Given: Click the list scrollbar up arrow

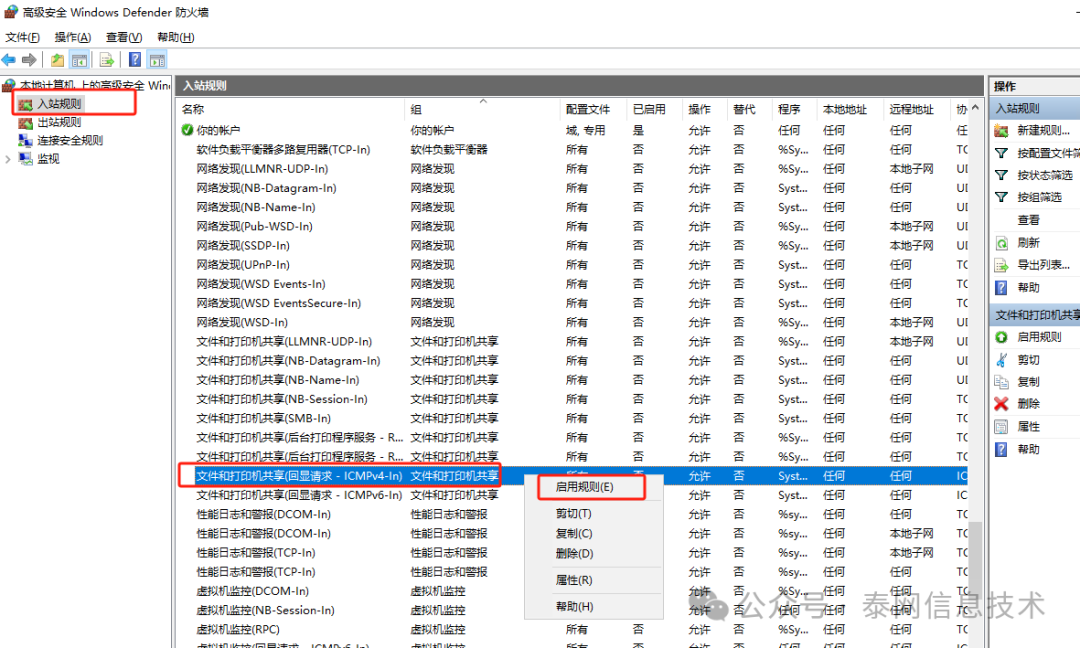Looking at the screenshot, I should [x=975, y=108].
